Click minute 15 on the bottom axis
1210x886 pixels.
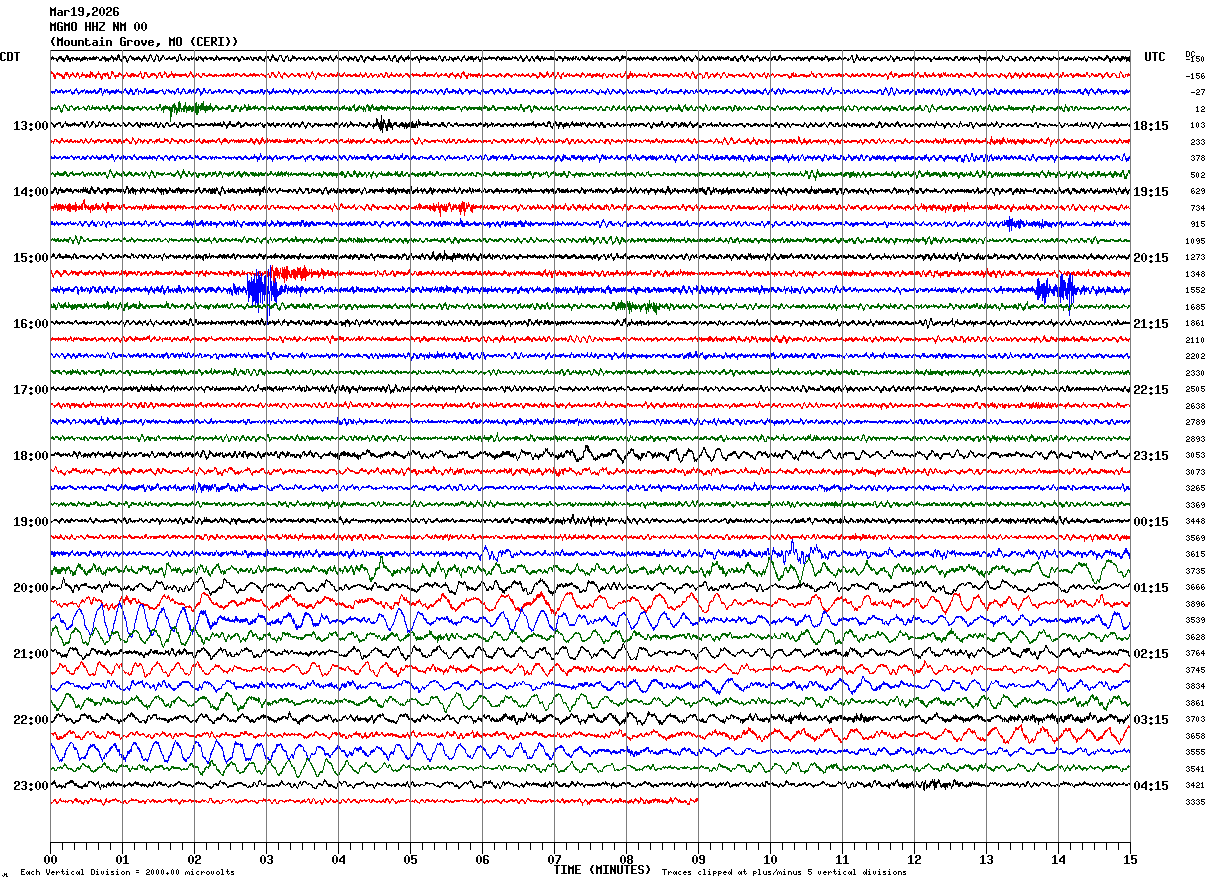1130,859
